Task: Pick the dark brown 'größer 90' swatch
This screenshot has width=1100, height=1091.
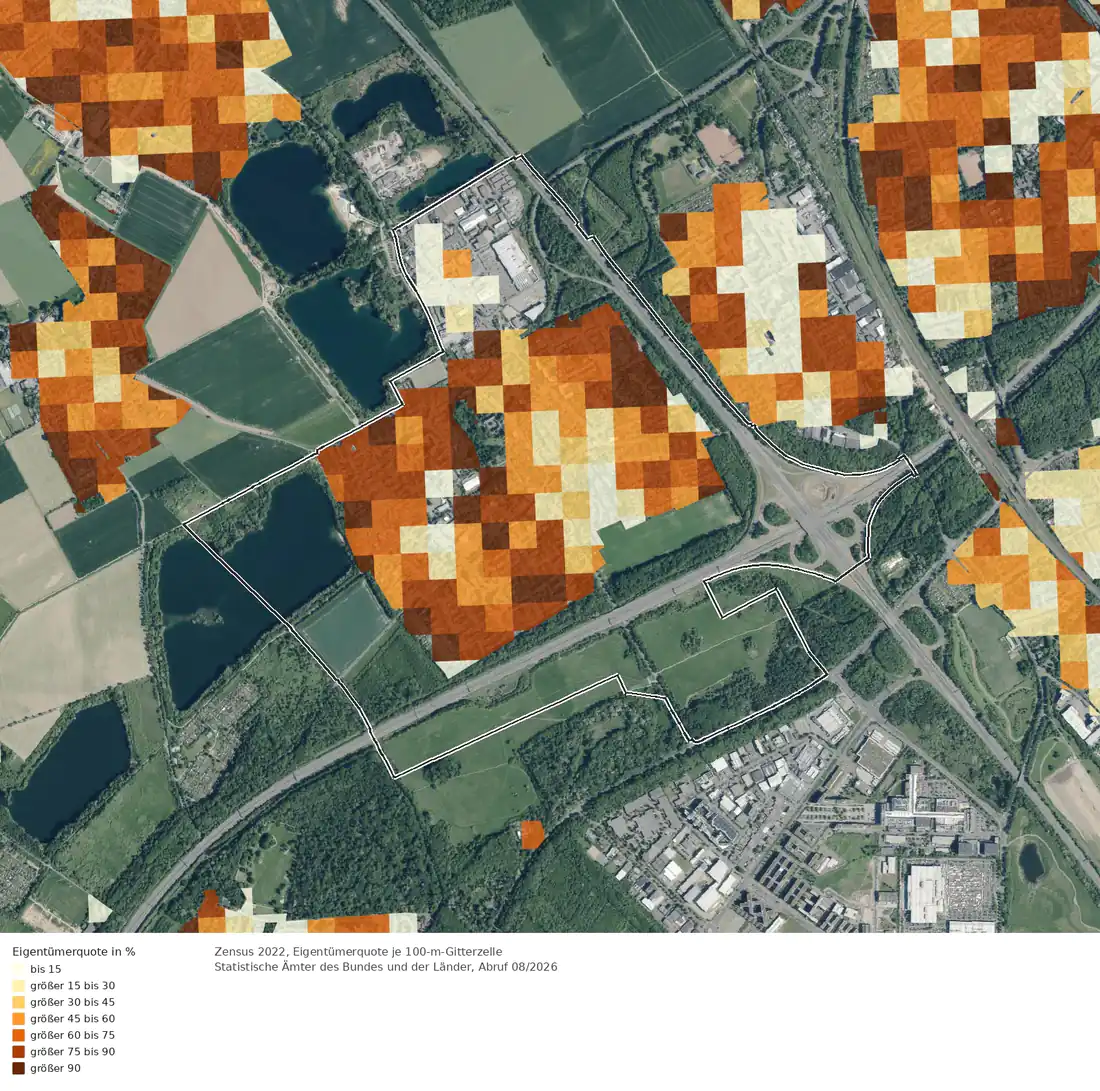Action: click(x=18, y=1068)
